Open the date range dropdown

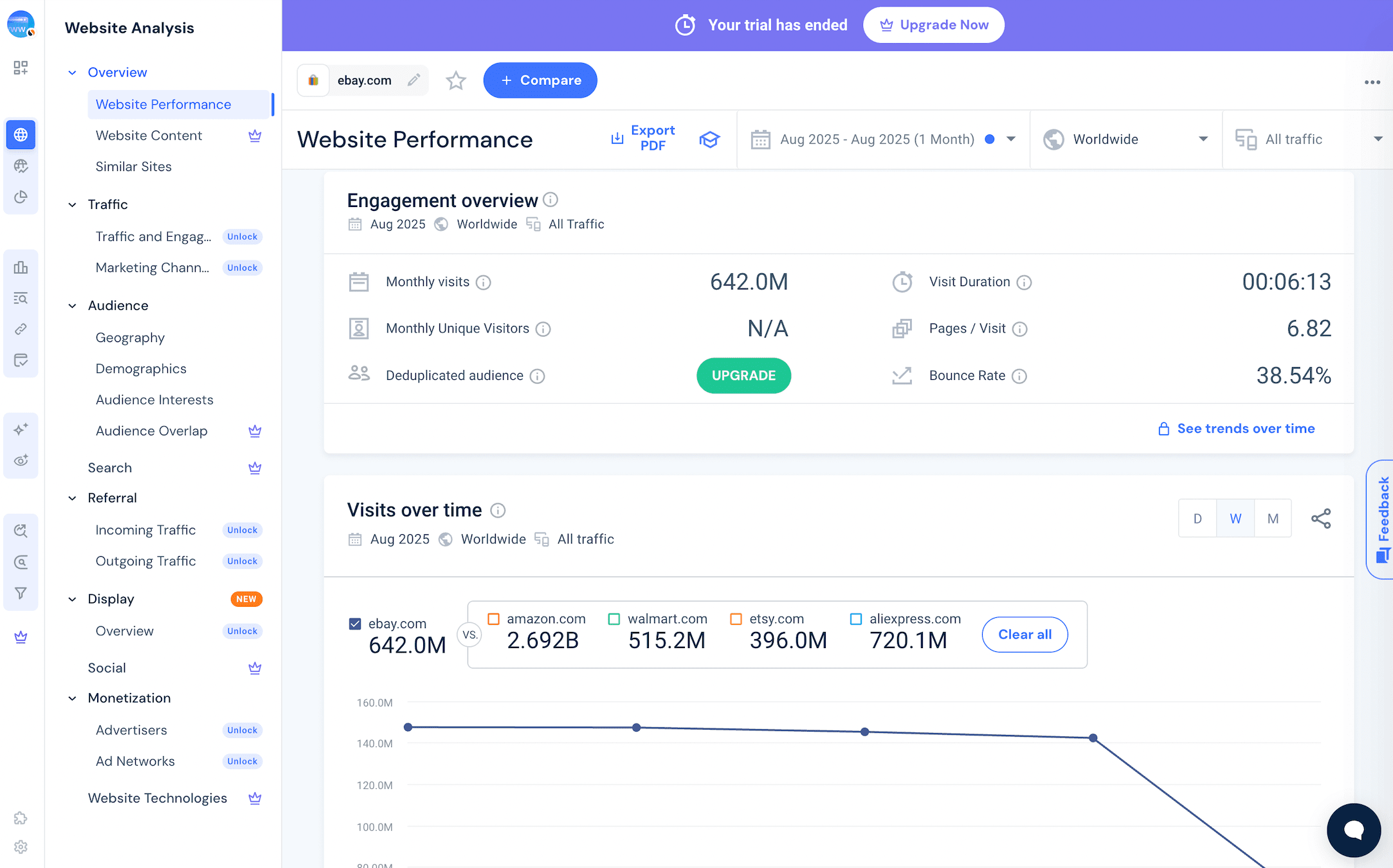click(x=883, y=140)
